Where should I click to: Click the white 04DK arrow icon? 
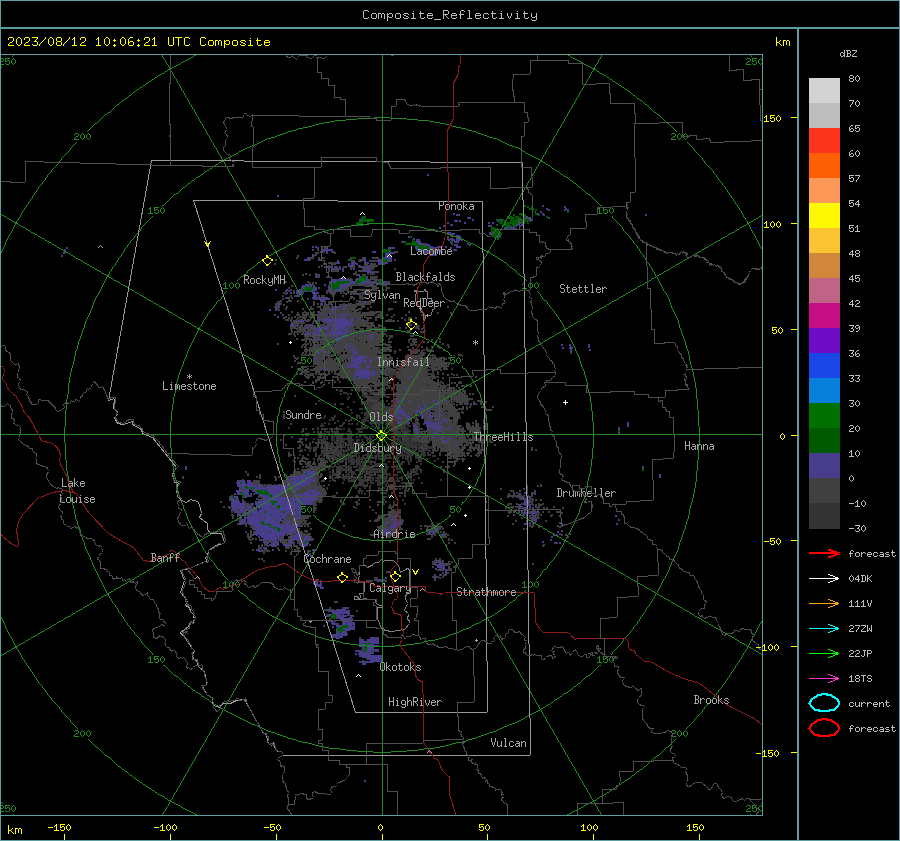coord(824,578)
